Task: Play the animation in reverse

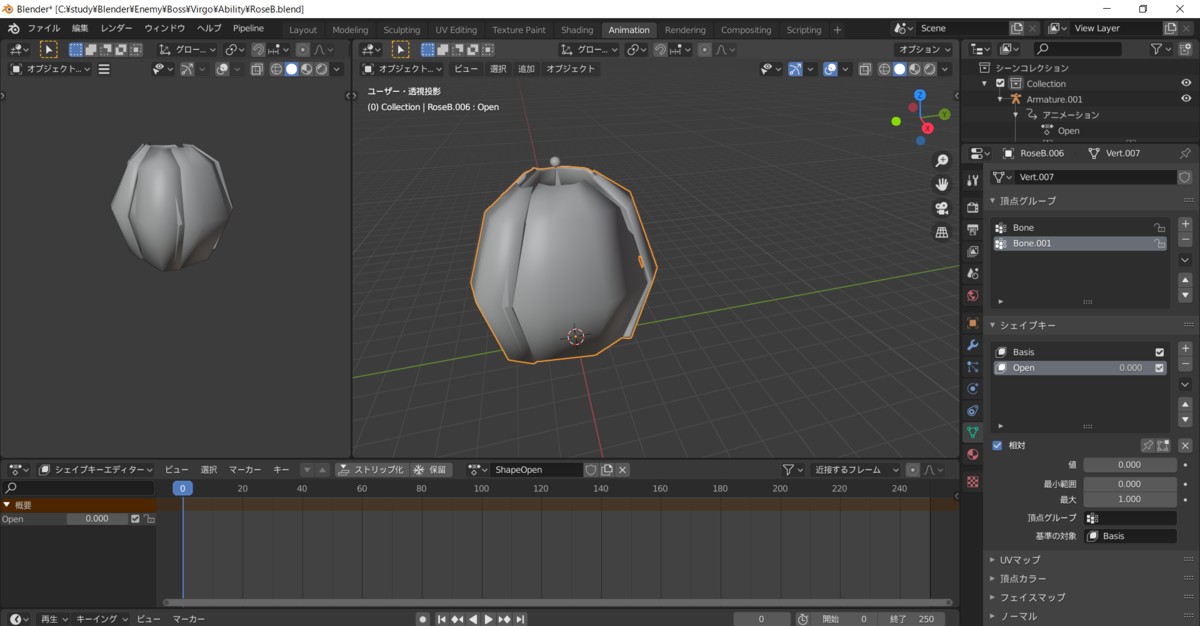Action: coord(473,619)
